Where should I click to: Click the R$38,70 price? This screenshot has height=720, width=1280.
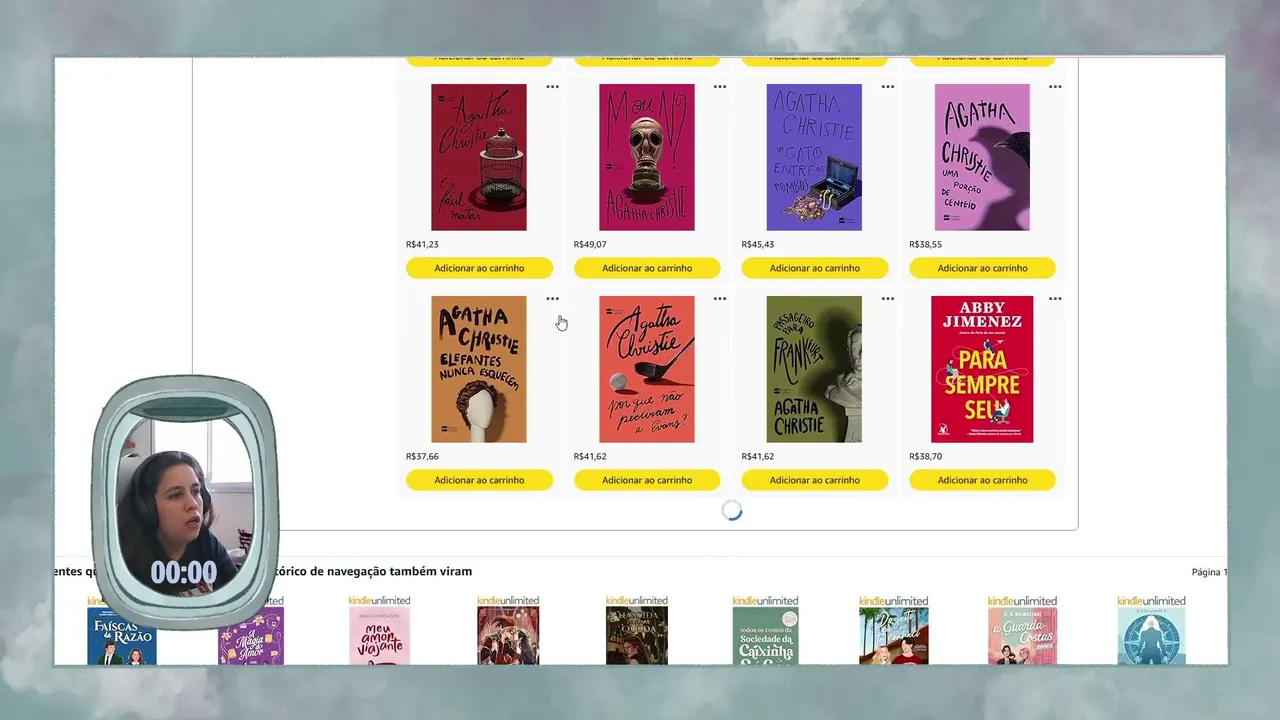pos(925,456)
